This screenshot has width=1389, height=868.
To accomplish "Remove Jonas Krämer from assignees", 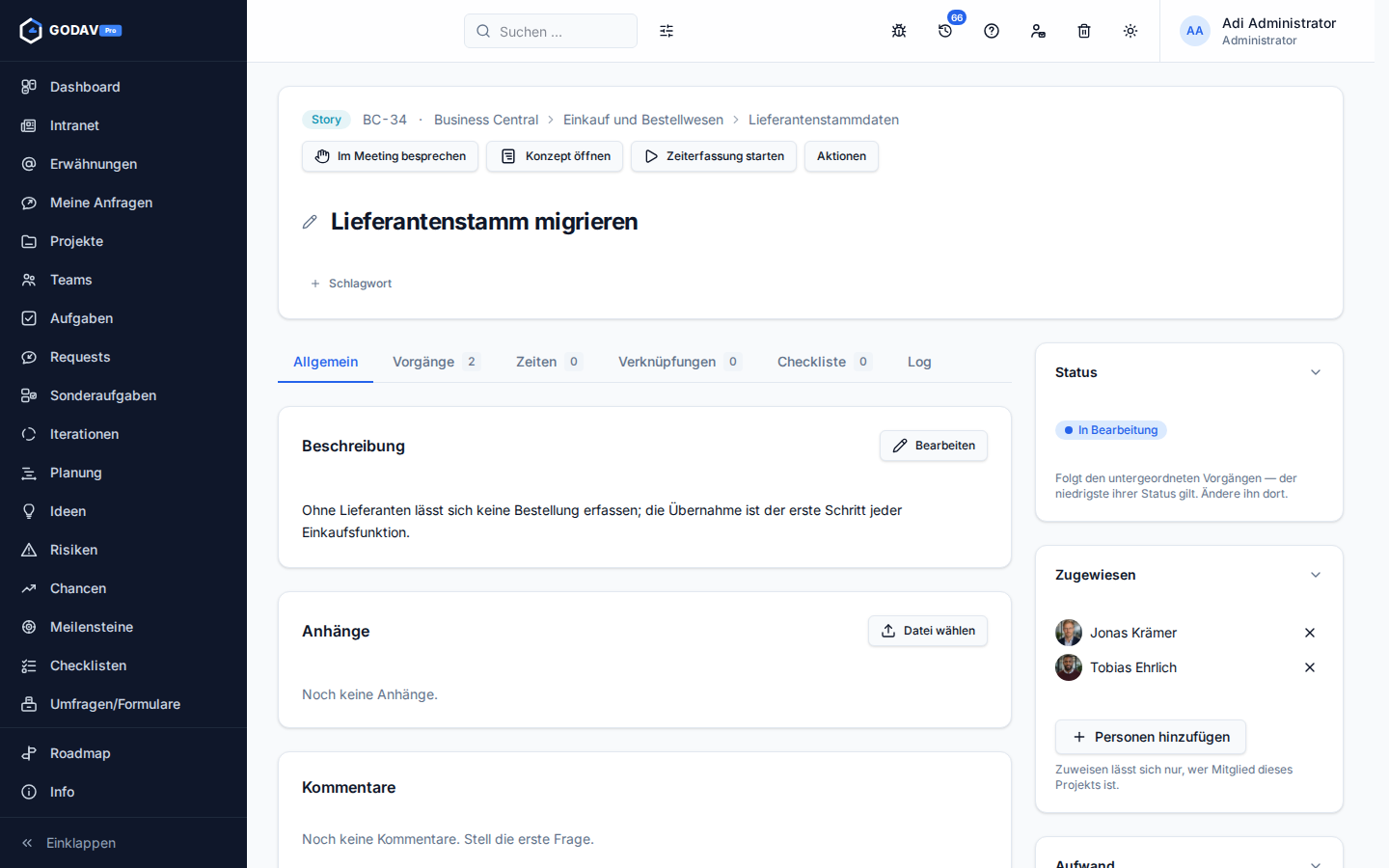I will [x=1310, y=633].
